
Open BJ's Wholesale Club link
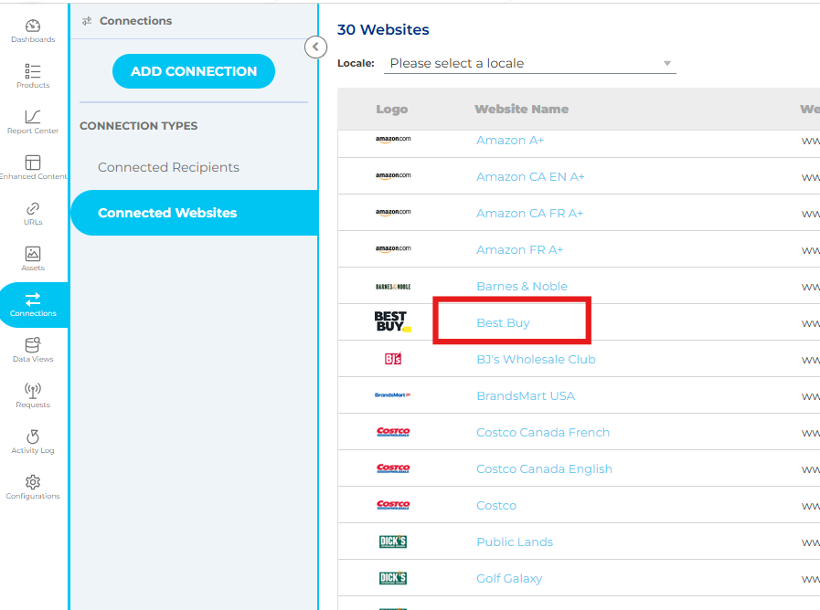coord(536,359)
